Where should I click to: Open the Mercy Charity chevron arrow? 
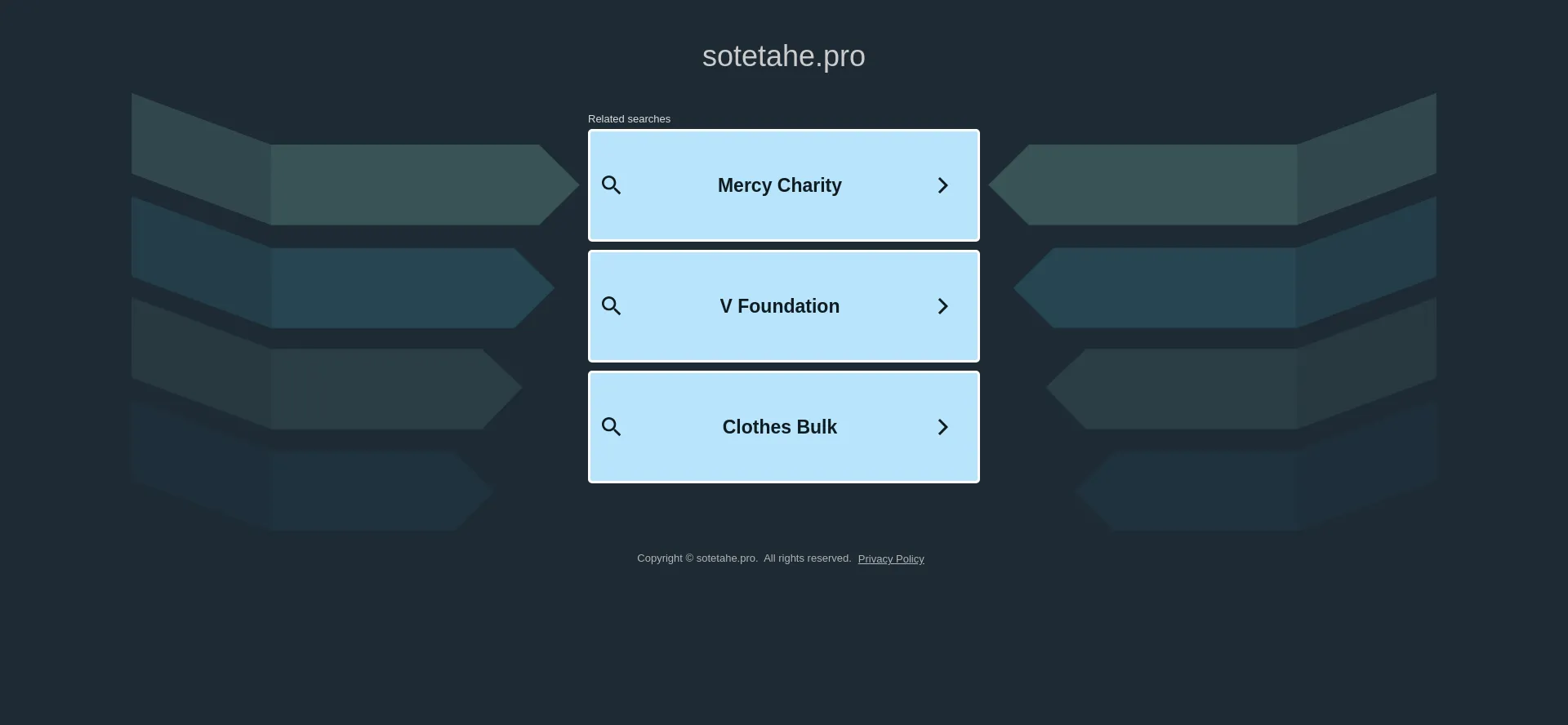click(942, 185)
